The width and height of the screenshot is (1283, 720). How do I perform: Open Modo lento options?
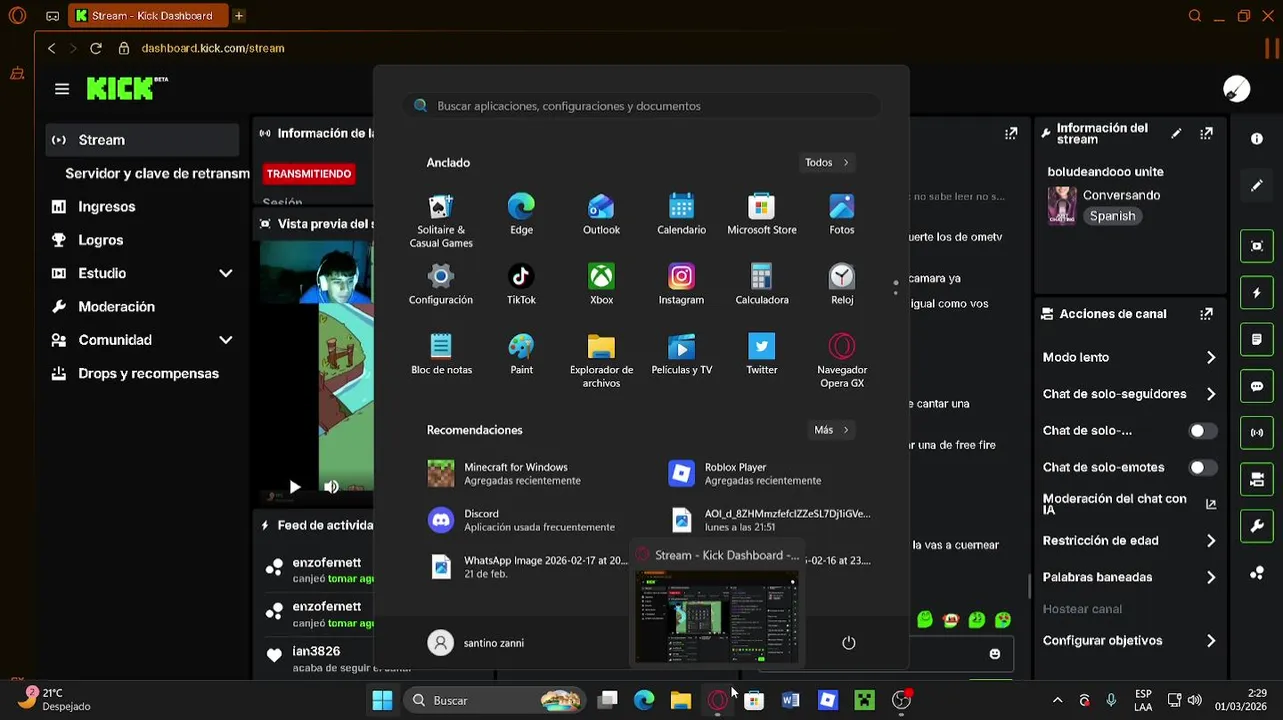[x=1129, y=357]
